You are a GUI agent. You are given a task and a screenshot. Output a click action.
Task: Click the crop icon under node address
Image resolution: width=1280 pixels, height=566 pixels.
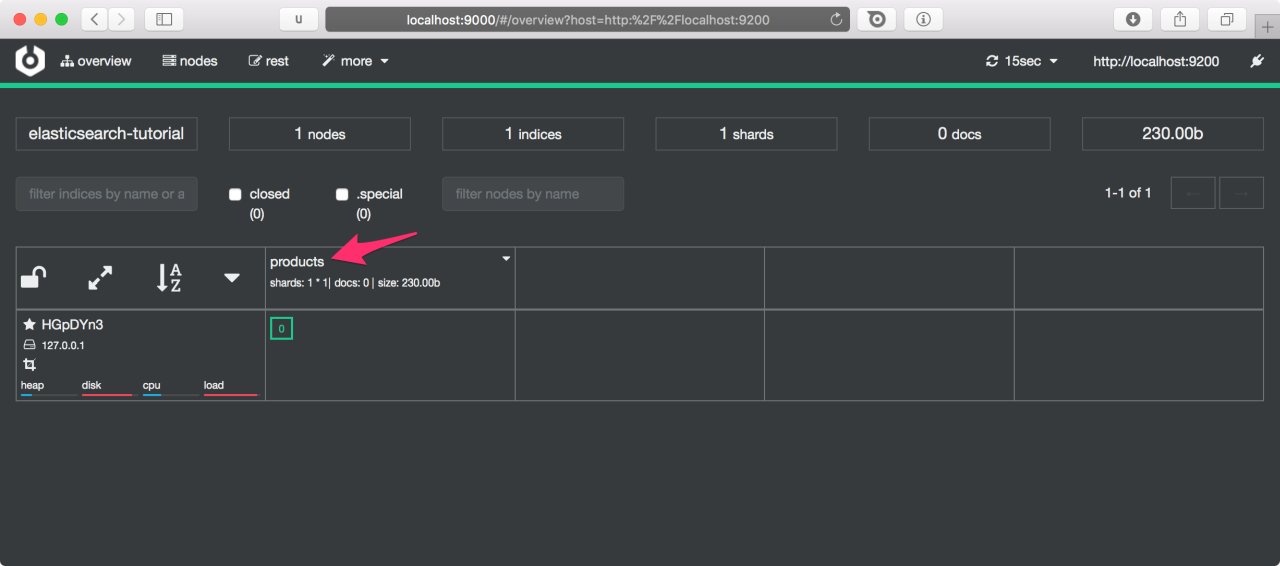click(29, 365)
